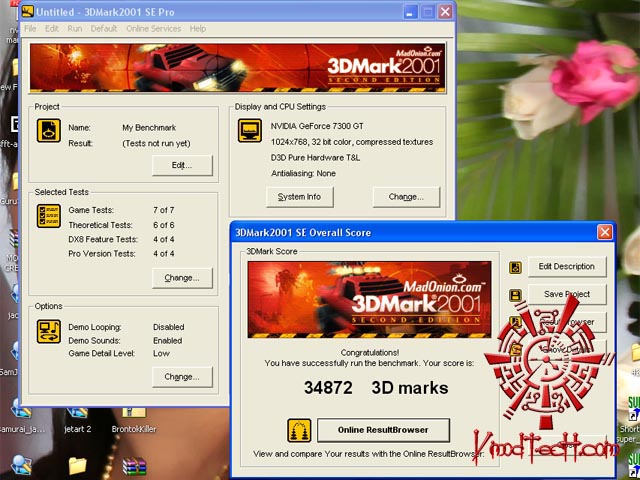Select the bottom WinRAR archive desktop icon

(x=134, y=466)
